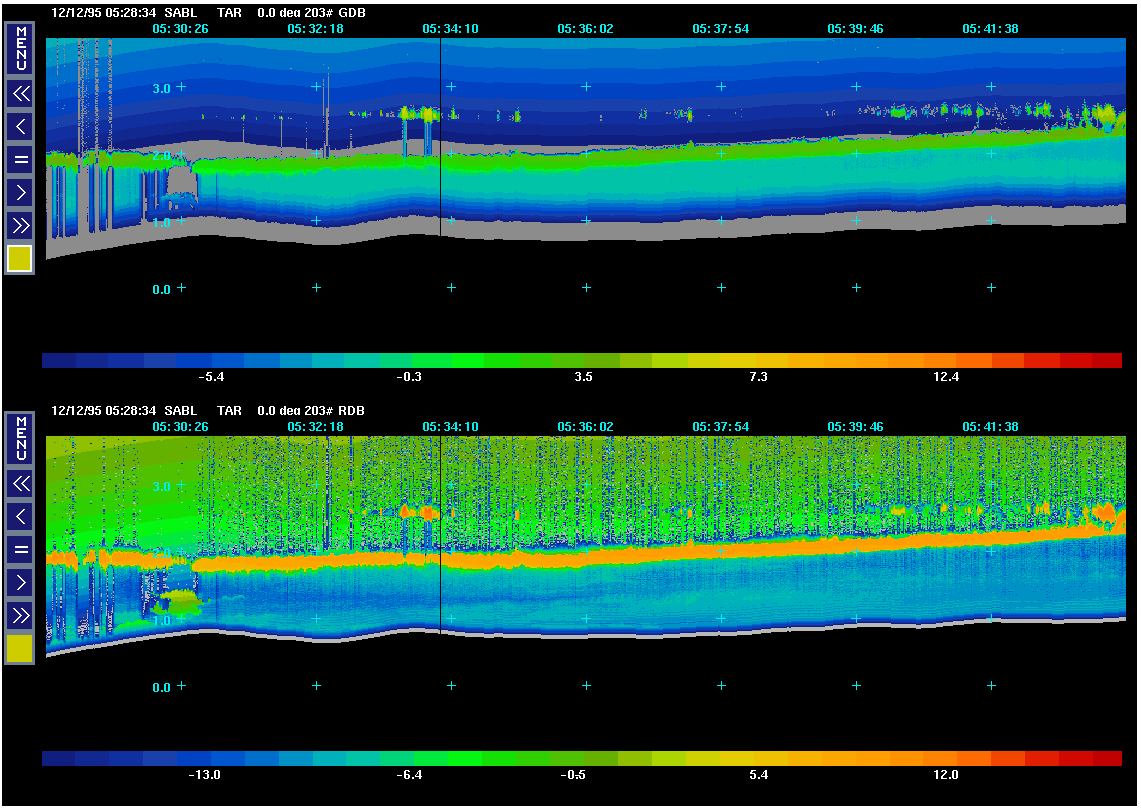
Task: Click the 05:34:10 time label in top panel
Action: (450, 29)
